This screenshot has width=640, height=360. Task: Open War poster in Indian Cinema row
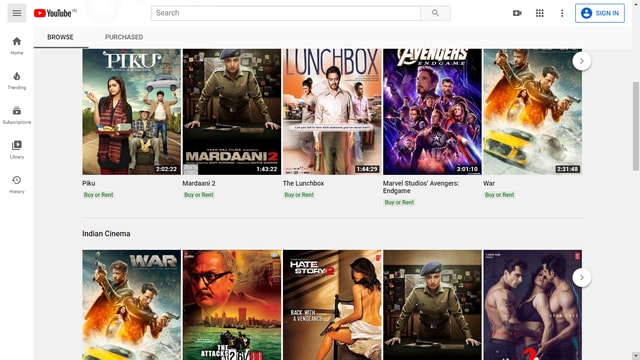pos(131,305)
